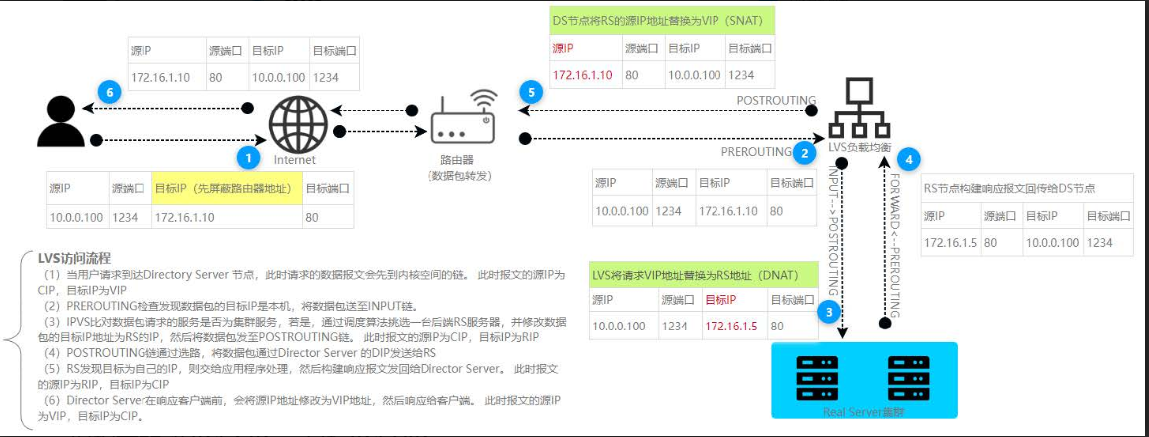
Task: Click the RS节点构建响应报文 caption text
Action: click(x=1011, y=188)
